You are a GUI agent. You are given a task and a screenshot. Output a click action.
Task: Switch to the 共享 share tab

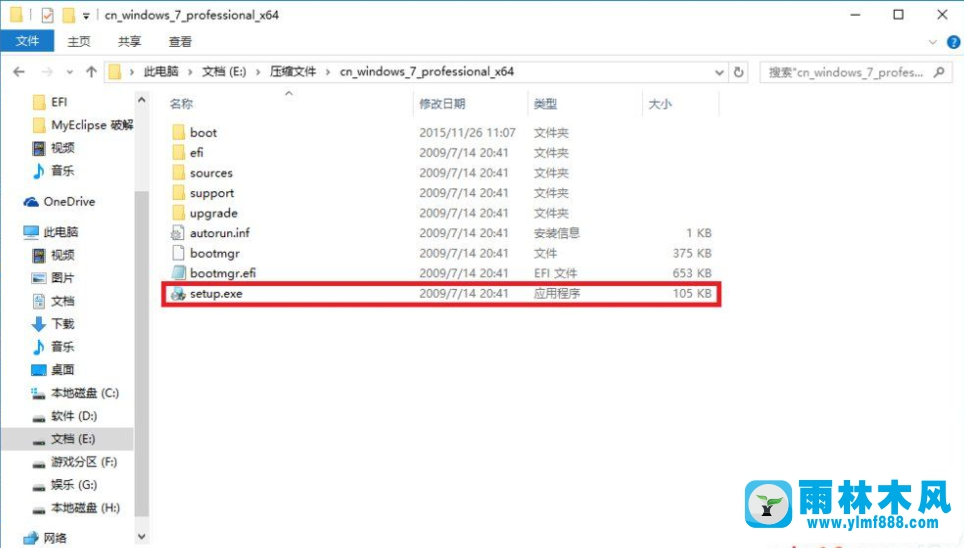pos(129,41)
